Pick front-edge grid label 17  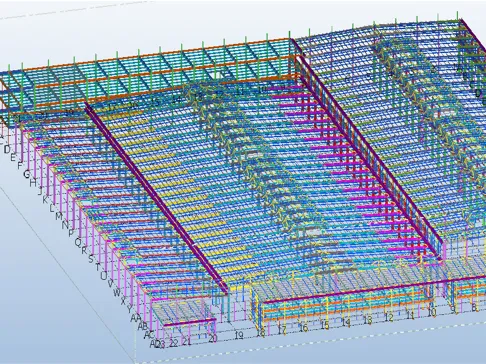(282, 330)
